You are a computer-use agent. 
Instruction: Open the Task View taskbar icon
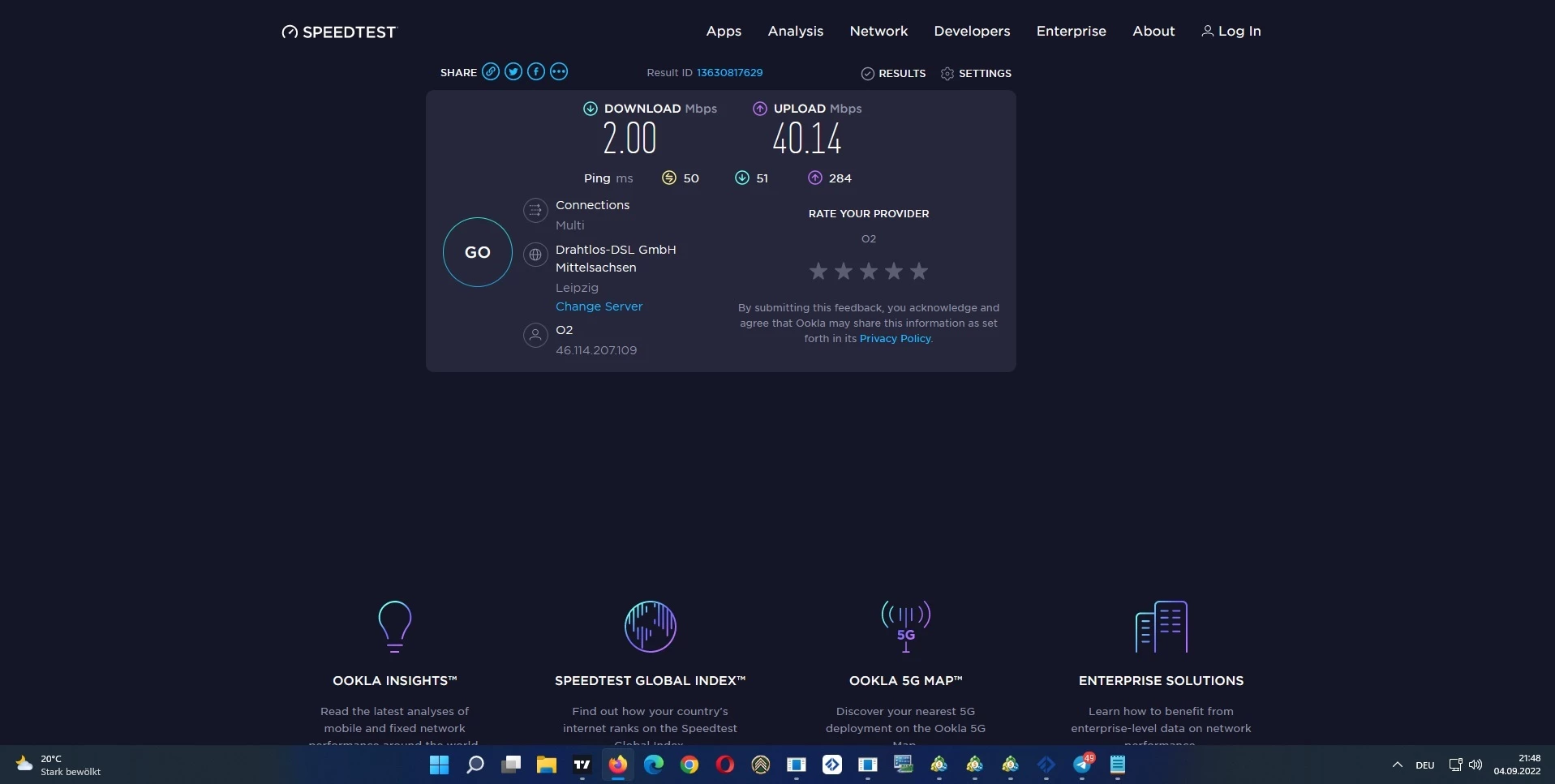pyautogui.click(x=511, y=765)
